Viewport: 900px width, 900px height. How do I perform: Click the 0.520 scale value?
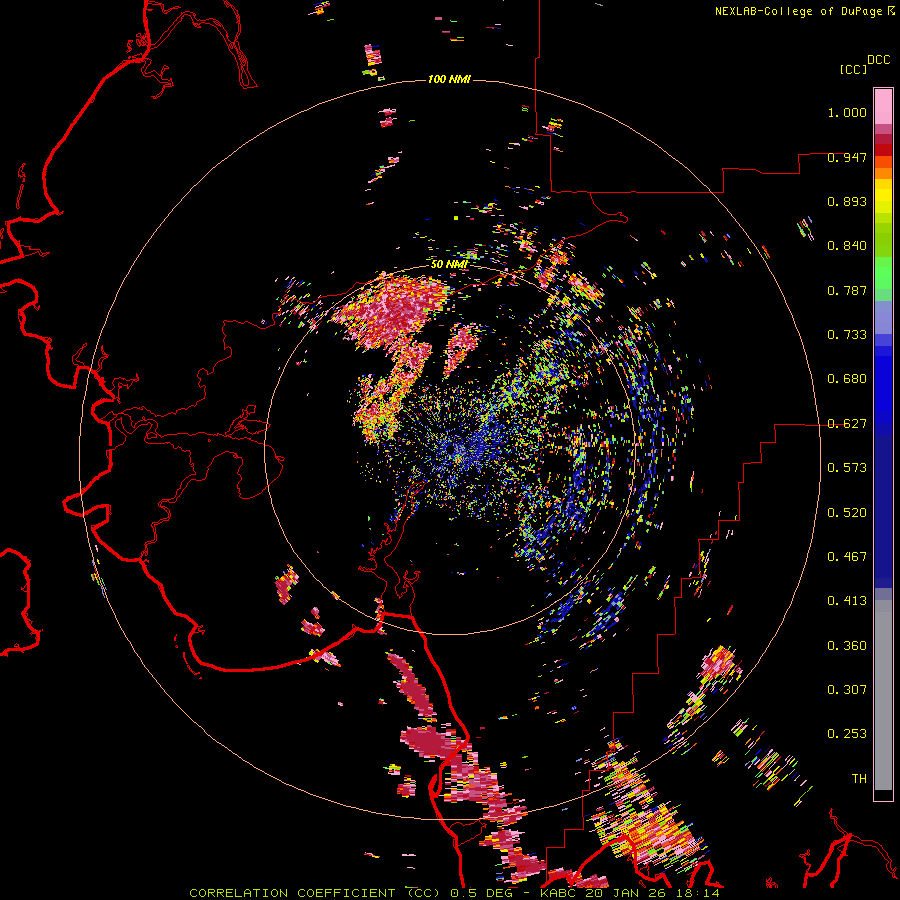tap(847, 513)
